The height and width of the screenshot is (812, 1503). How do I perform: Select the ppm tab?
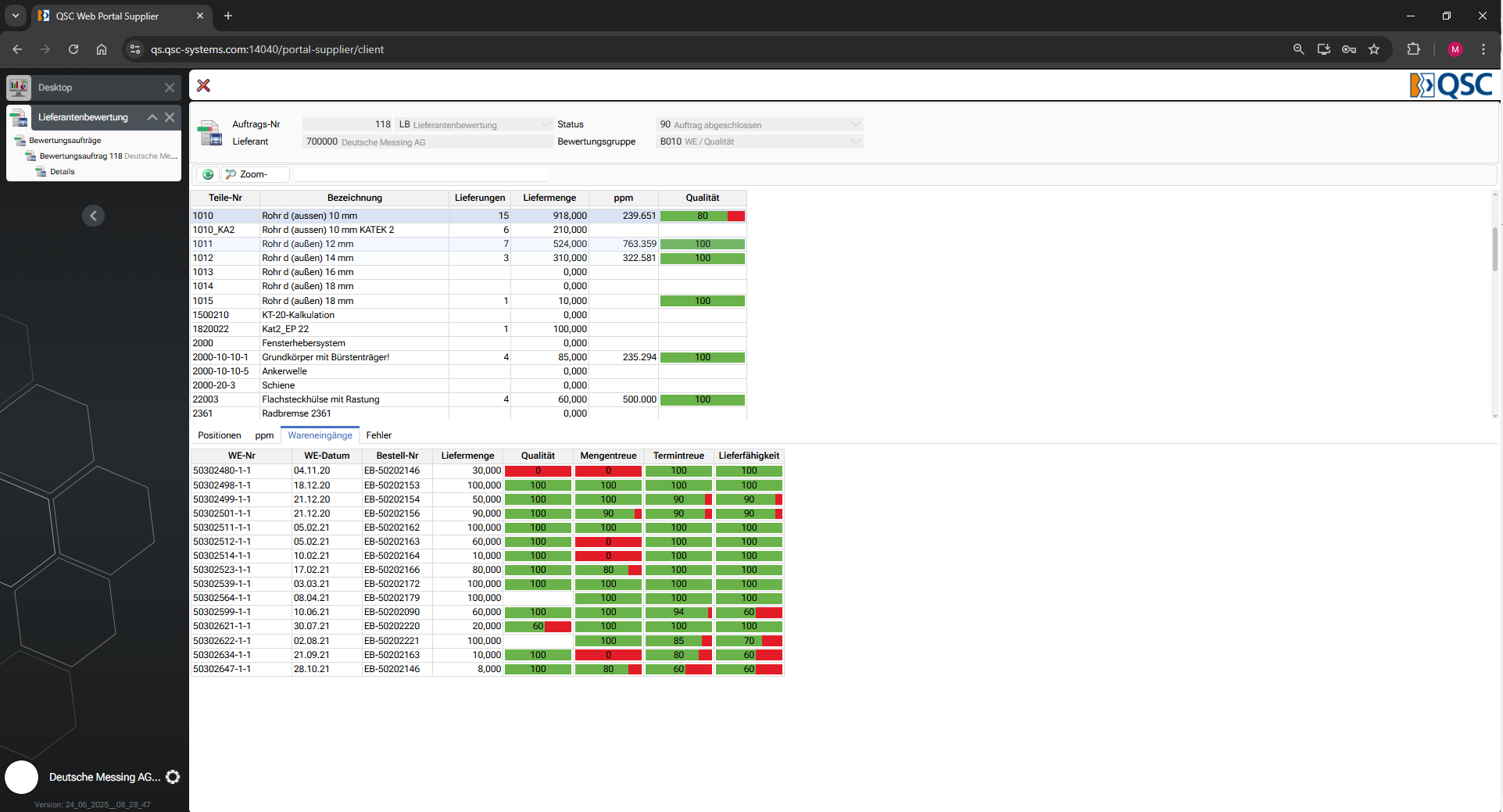point(264,435)
